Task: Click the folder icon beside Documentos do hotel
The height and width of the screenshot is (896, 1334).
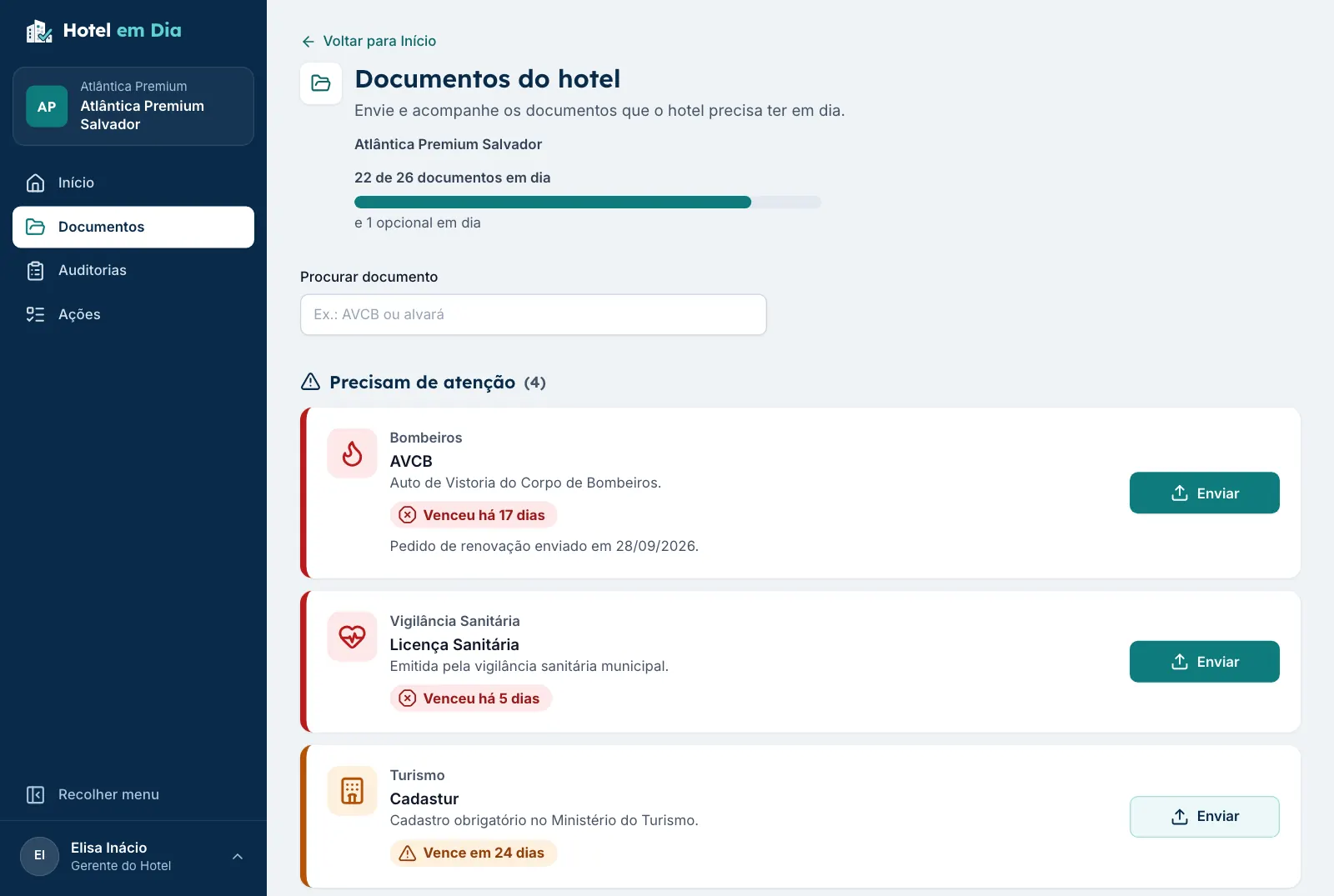Action: click(x=321, y=83)
